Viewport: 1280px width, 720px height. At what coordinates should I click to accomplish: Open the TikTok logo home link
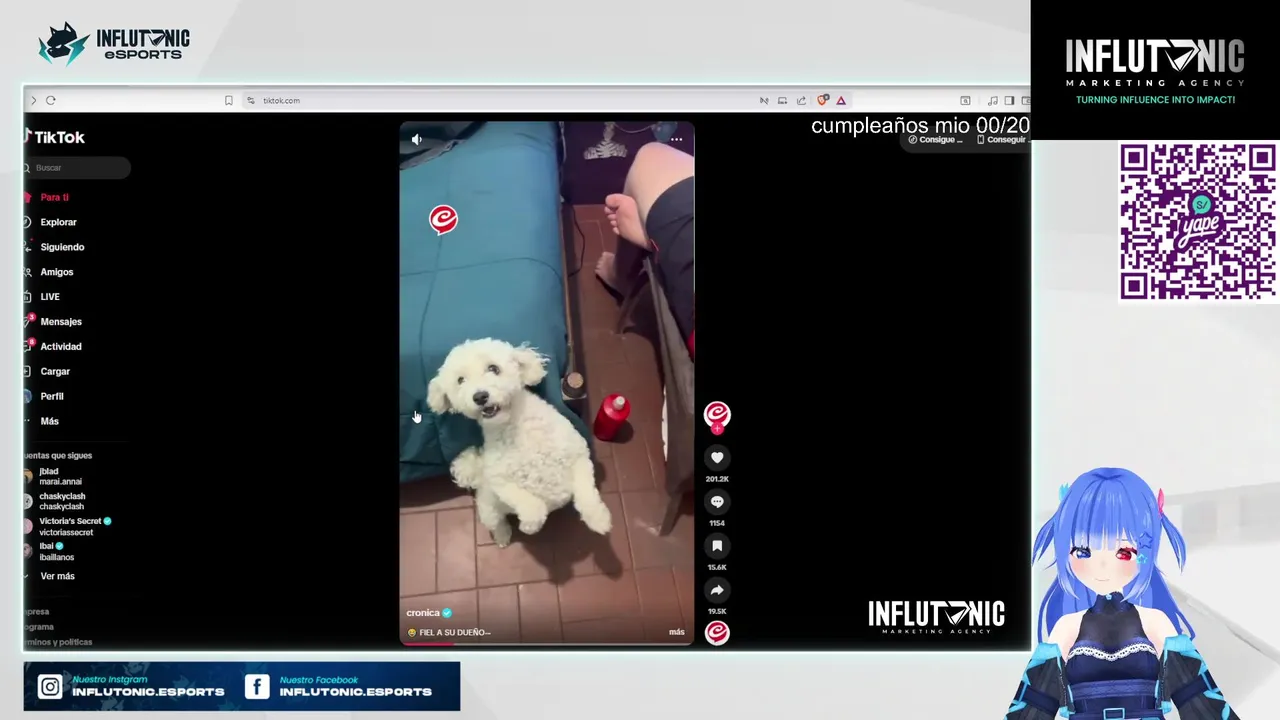(55, 137)
